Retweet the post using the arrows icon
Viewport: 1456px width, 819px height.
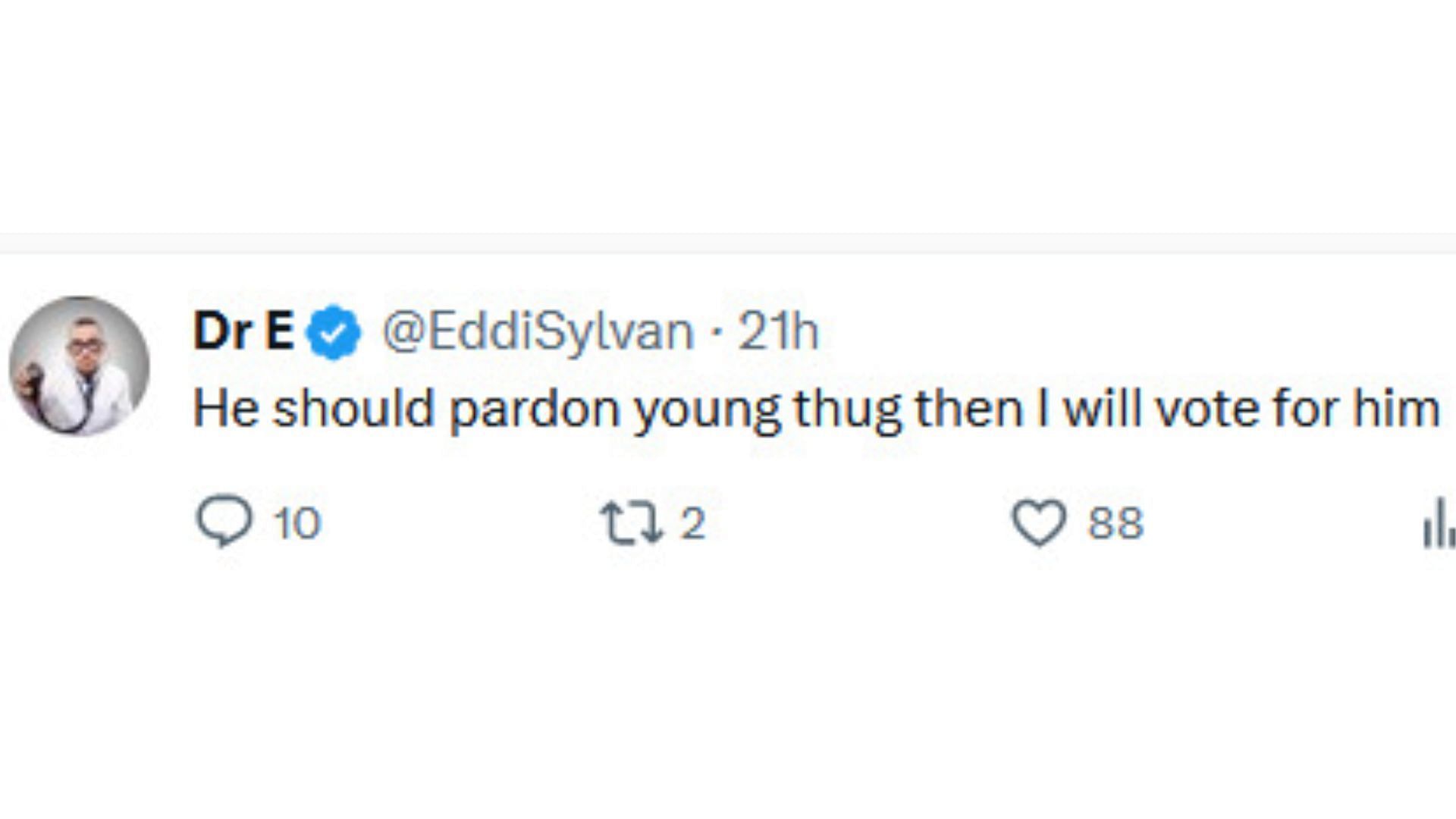coord(631,522)
